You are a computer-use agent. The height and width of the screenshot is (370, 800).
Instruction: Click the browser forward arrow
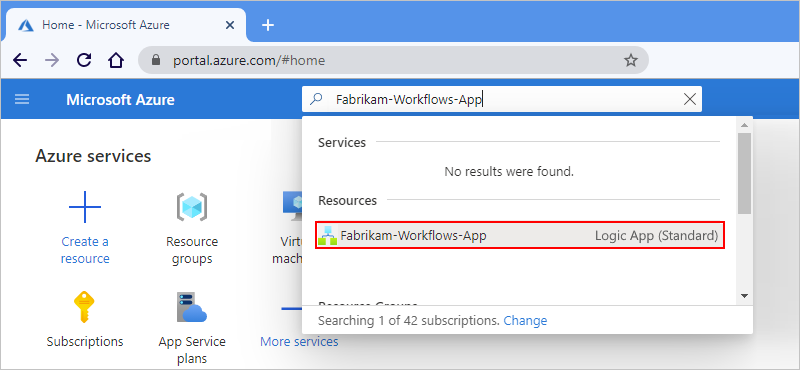pyautogui.click(x=52, y=61)
